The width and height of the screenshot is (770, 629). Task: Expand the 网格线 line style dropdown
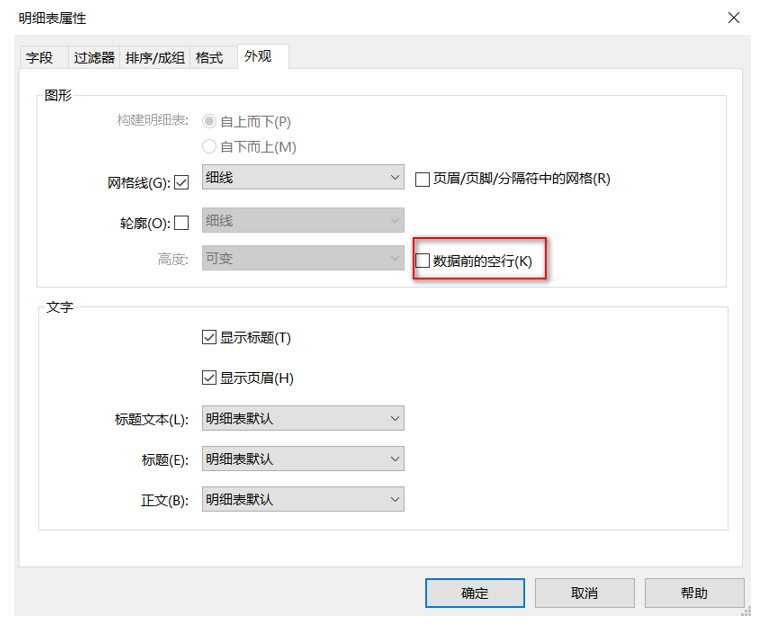coord(303,178)
